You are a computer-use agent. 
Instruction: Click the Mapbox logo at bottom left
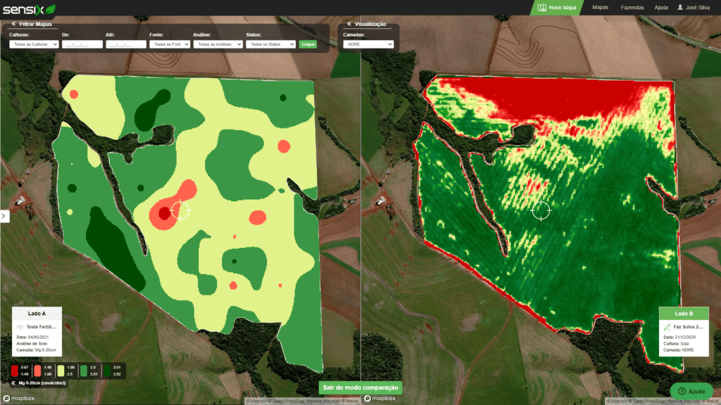click(x=18, y=398)
